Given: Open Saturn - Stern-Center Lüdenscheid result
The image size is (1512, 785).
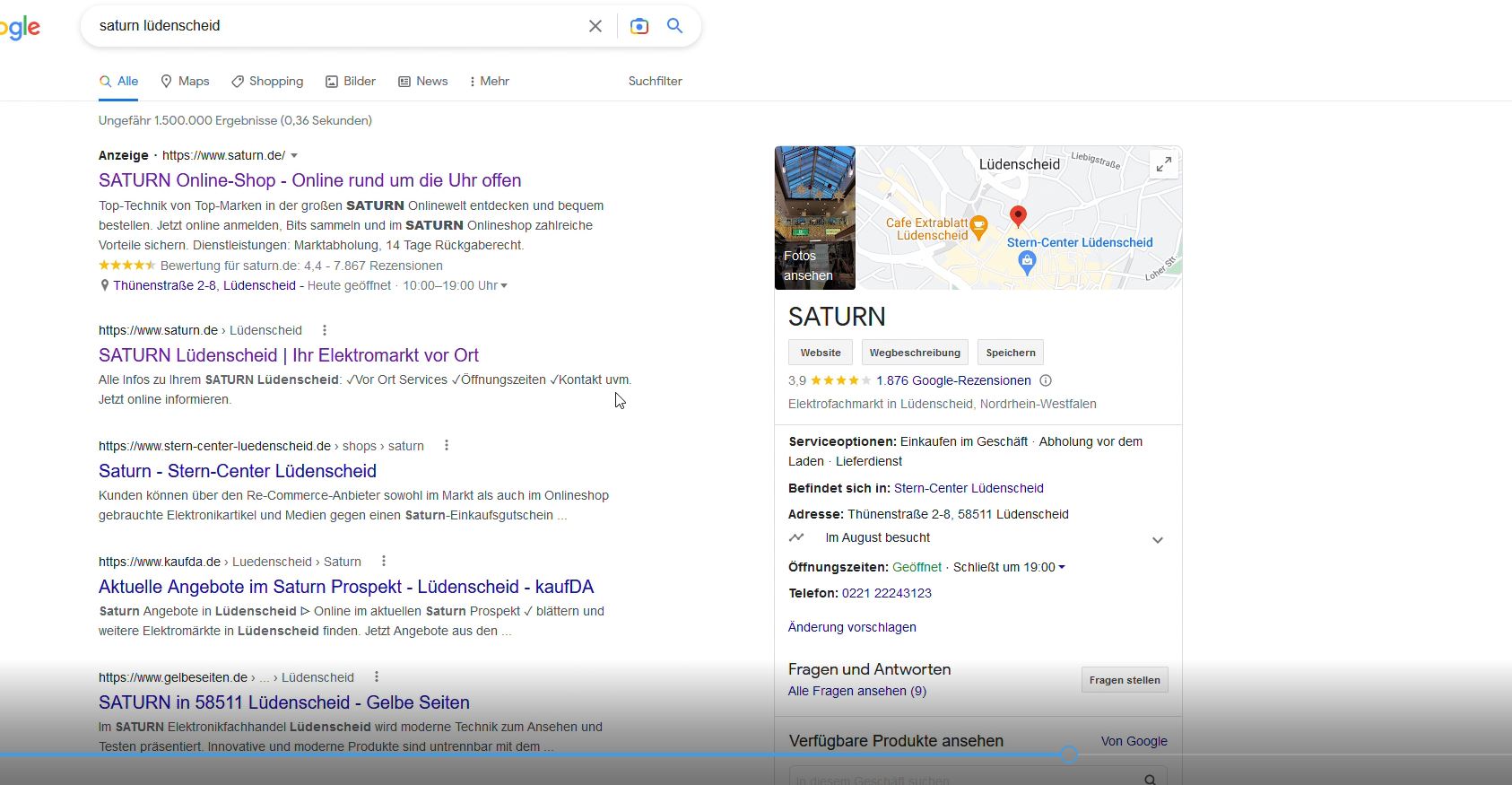Looking at the screenshot, I should (238, 471).
